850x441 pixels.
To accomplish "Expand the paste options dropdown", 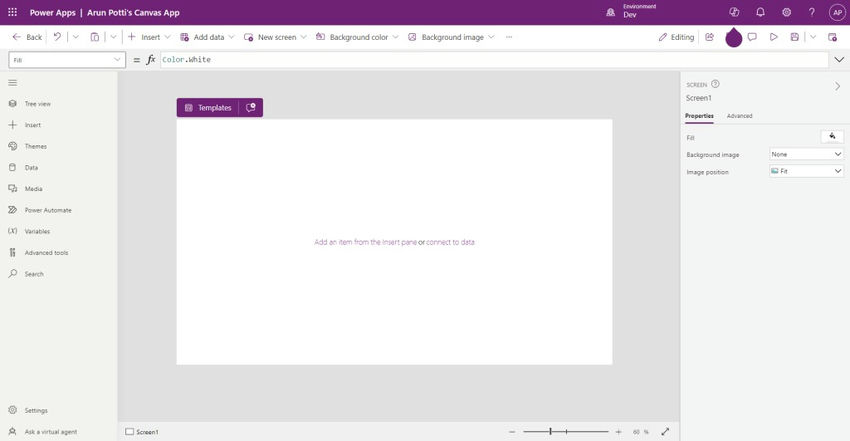I will pos(113,37).
